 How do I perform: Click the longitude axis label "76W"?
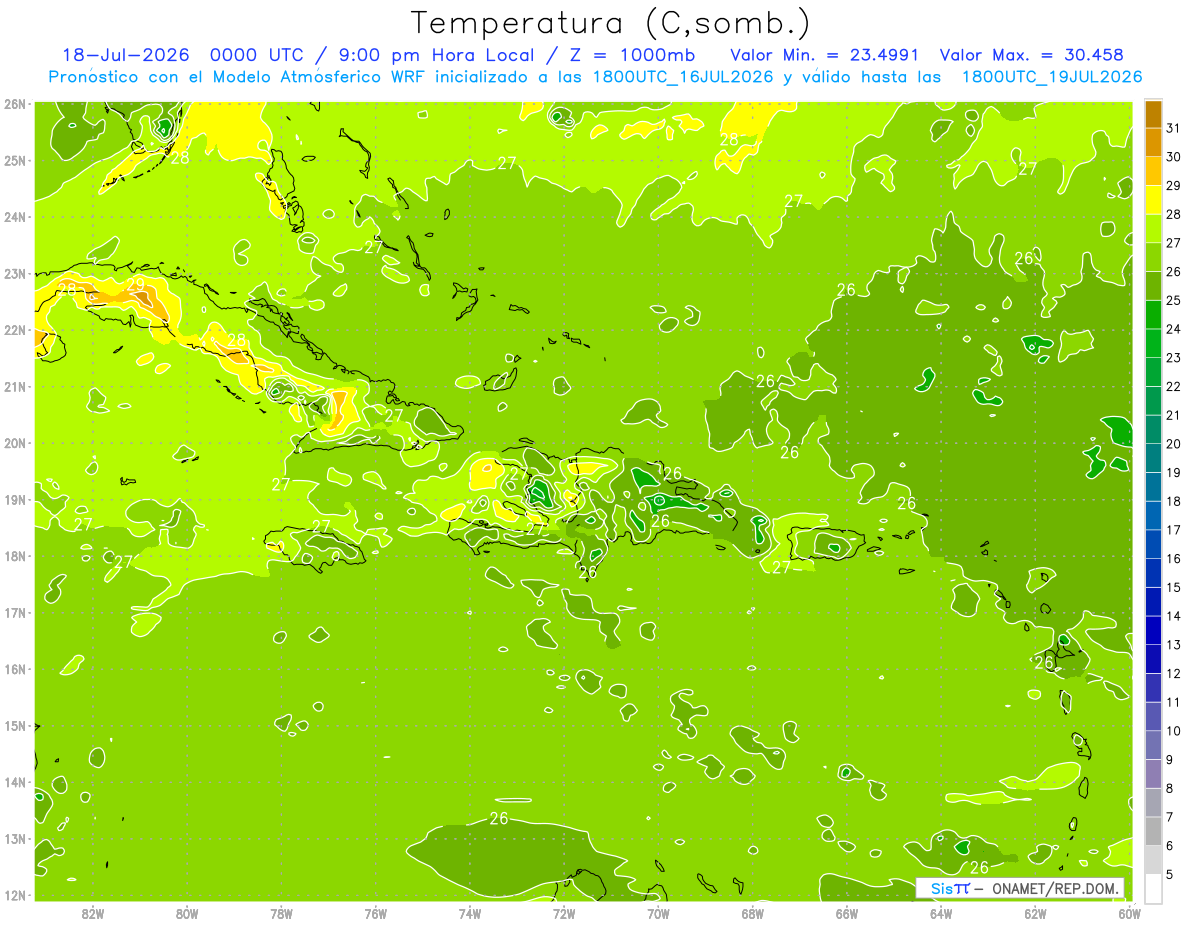tap(375, 913)
